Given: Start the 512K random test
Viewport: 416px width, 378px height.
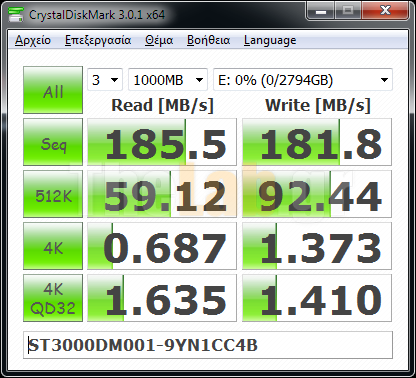Looking at the screenshot, I should click(x=53, y=194).
